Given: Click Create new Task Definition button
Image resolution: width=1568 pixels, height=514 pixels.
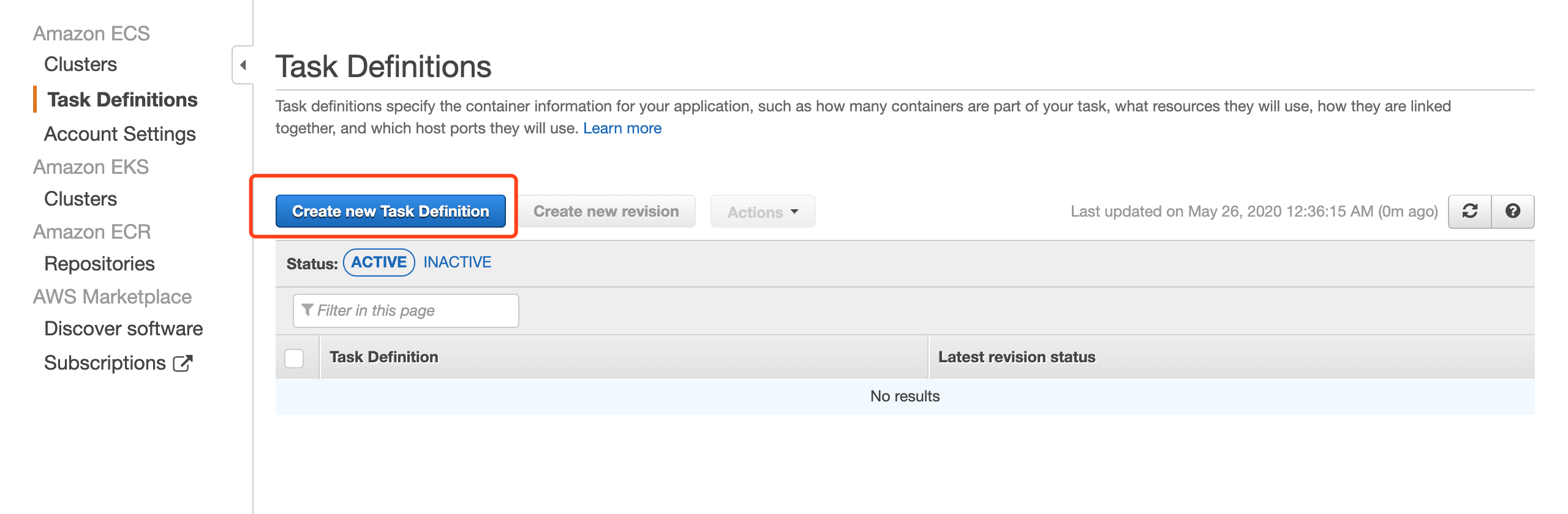Looking at the screenshot, I should pos(391,211).
